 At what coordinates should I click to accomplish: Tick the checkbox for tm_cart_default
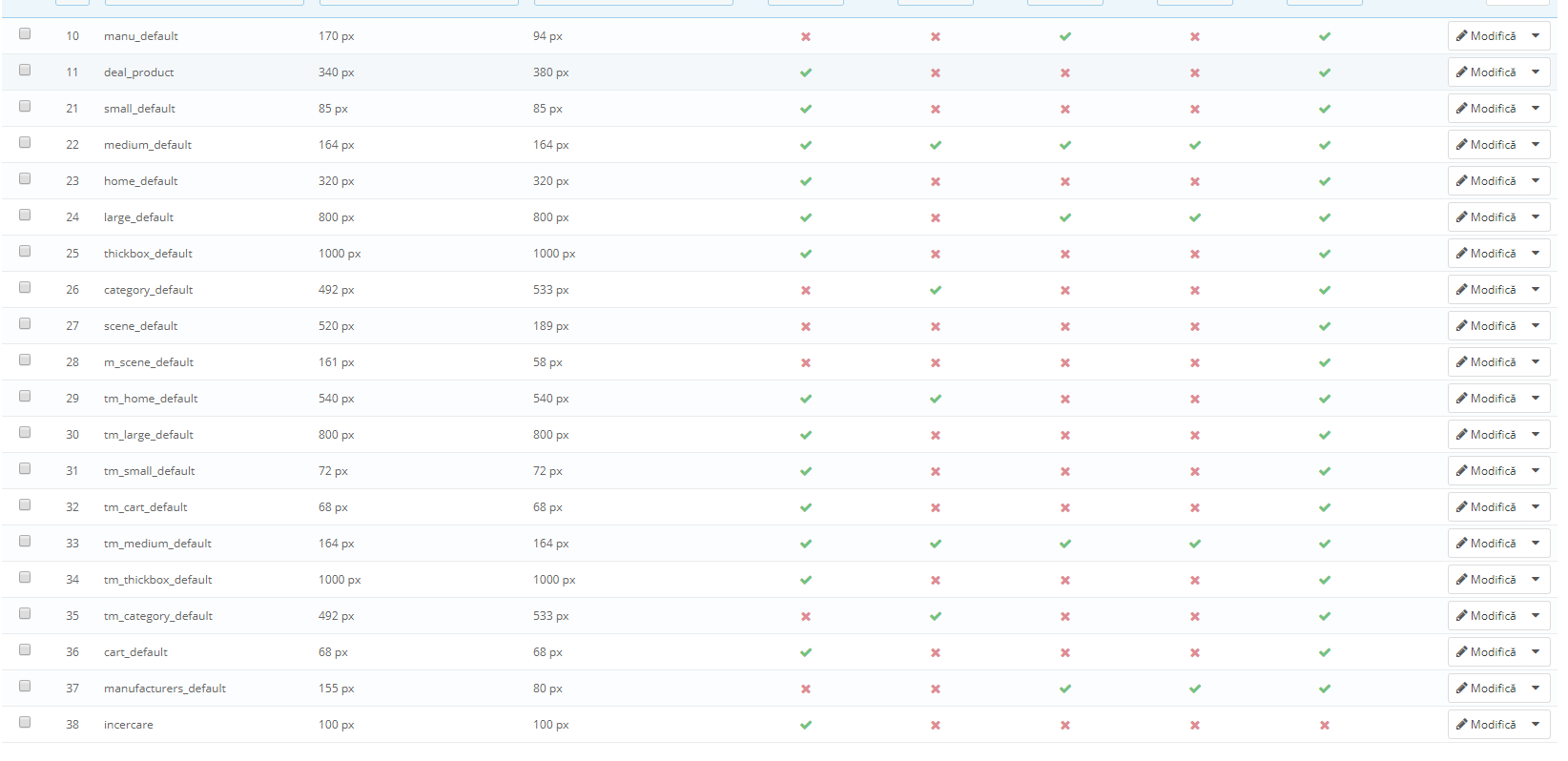click(x=25, y=504)
